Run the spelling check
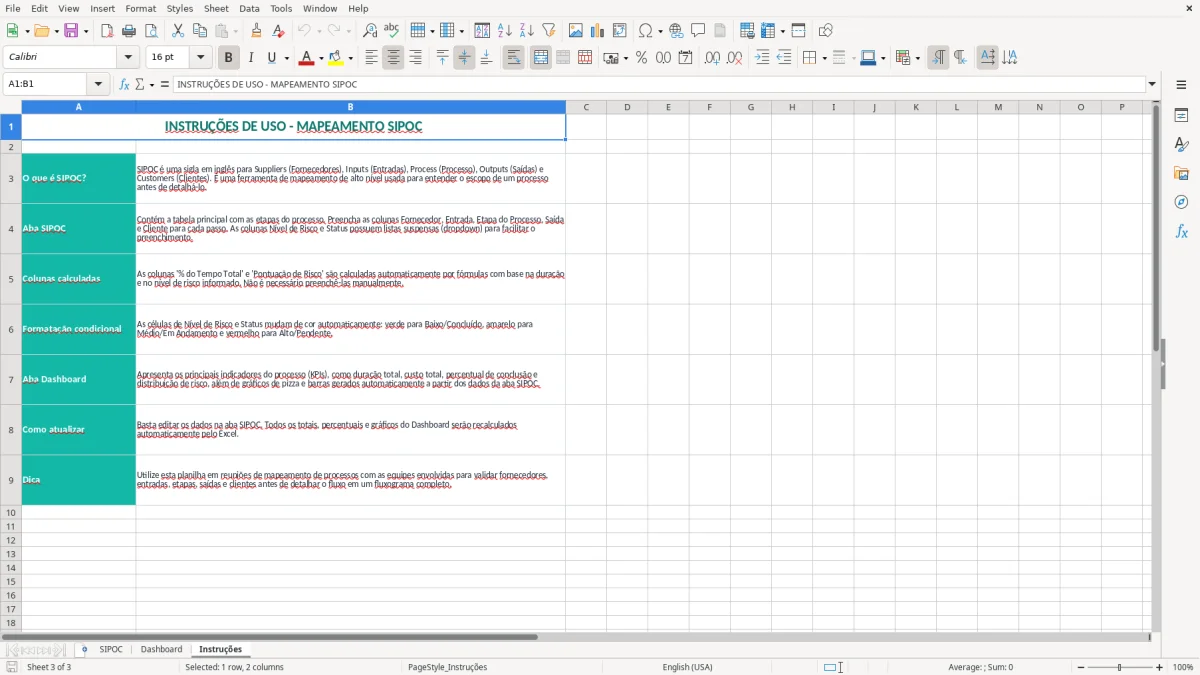The height and width of the screenshot is (675, 1200). (x=391, y=31)
